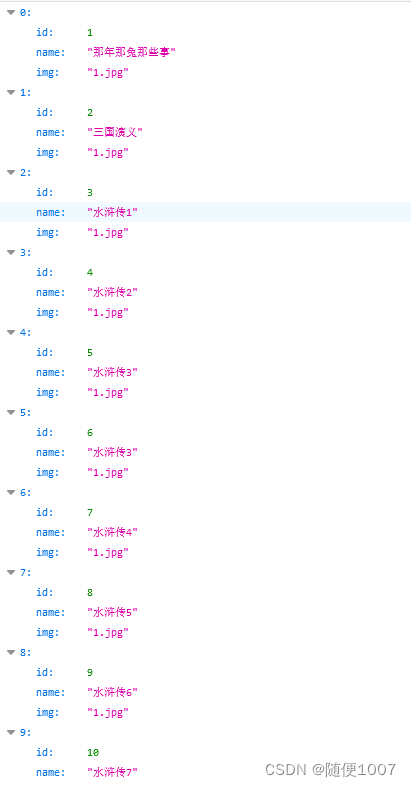Select the name value "水浒传6"
This screenshot has width=411, height=787.
[x=112, y=692]
